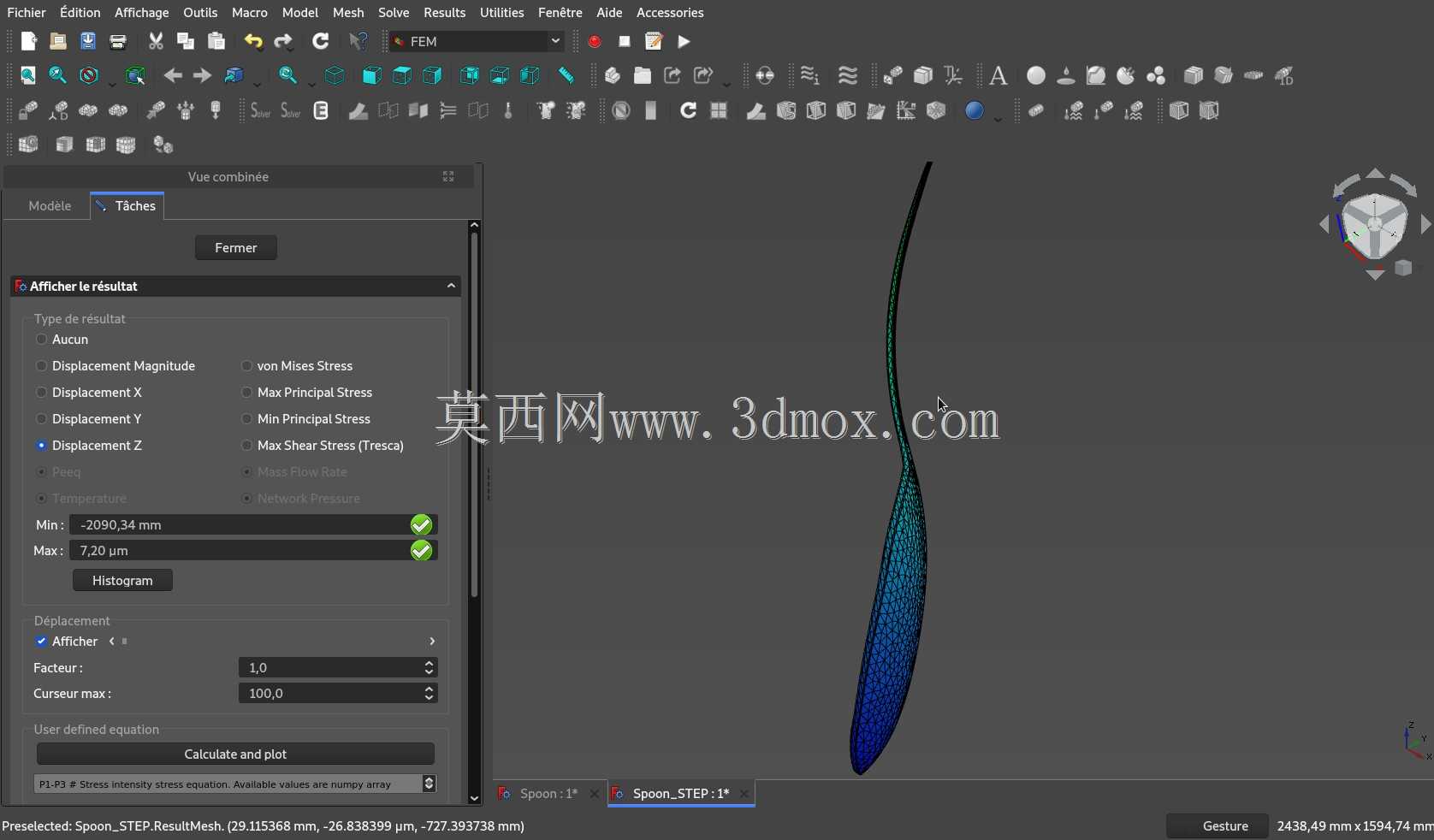Image resolution: width=1434 pixels, height=840 pixels.
Task: Click the Max value field
Action: [x=253, y=551]
